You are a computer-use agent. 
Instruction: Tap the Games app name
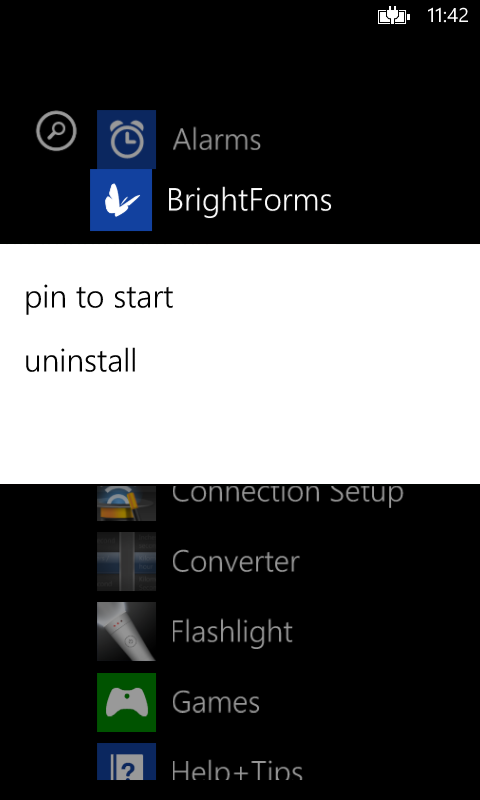coord(216,703)
